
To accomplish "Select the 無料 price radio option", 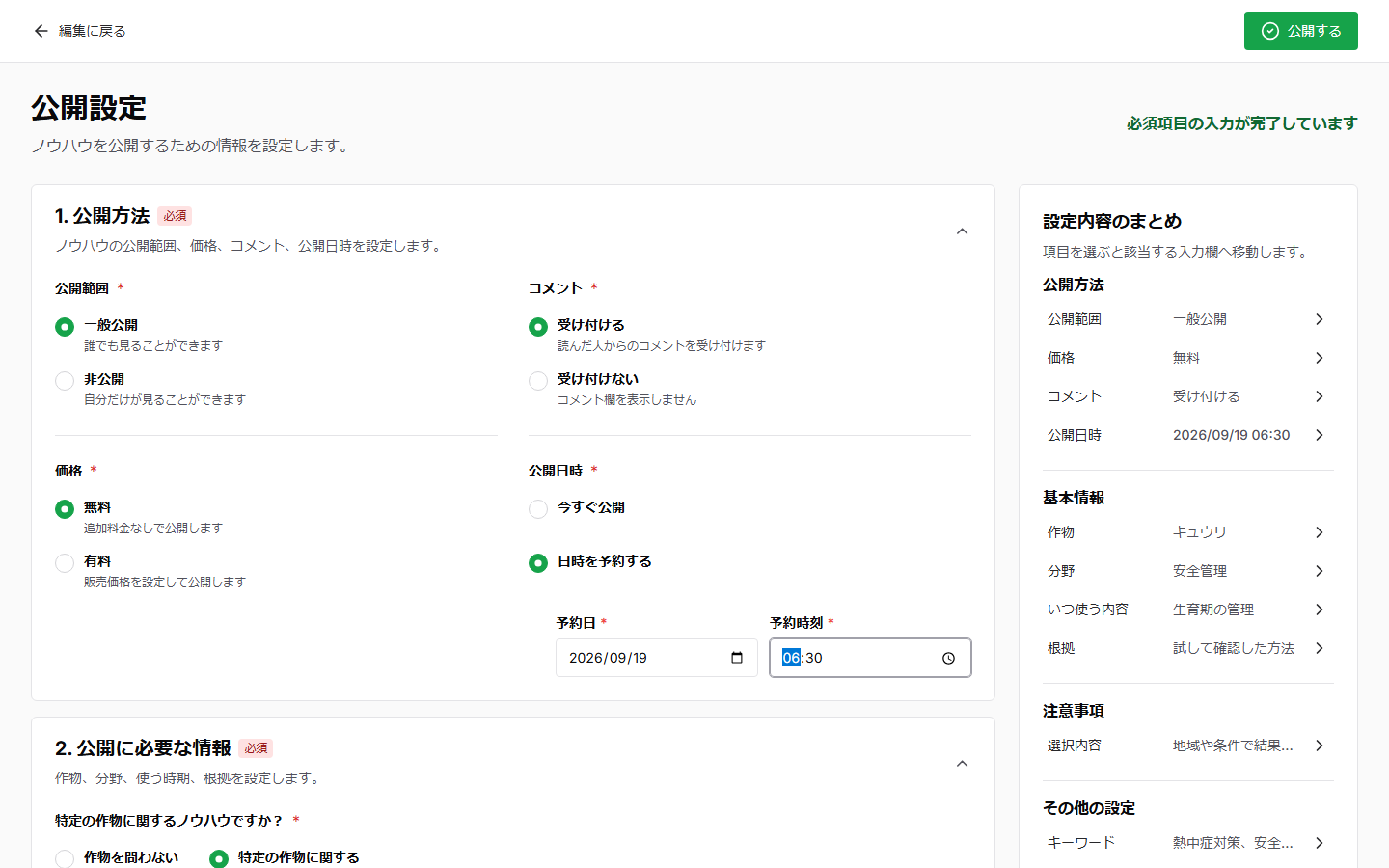I will [x=65, y=509].
